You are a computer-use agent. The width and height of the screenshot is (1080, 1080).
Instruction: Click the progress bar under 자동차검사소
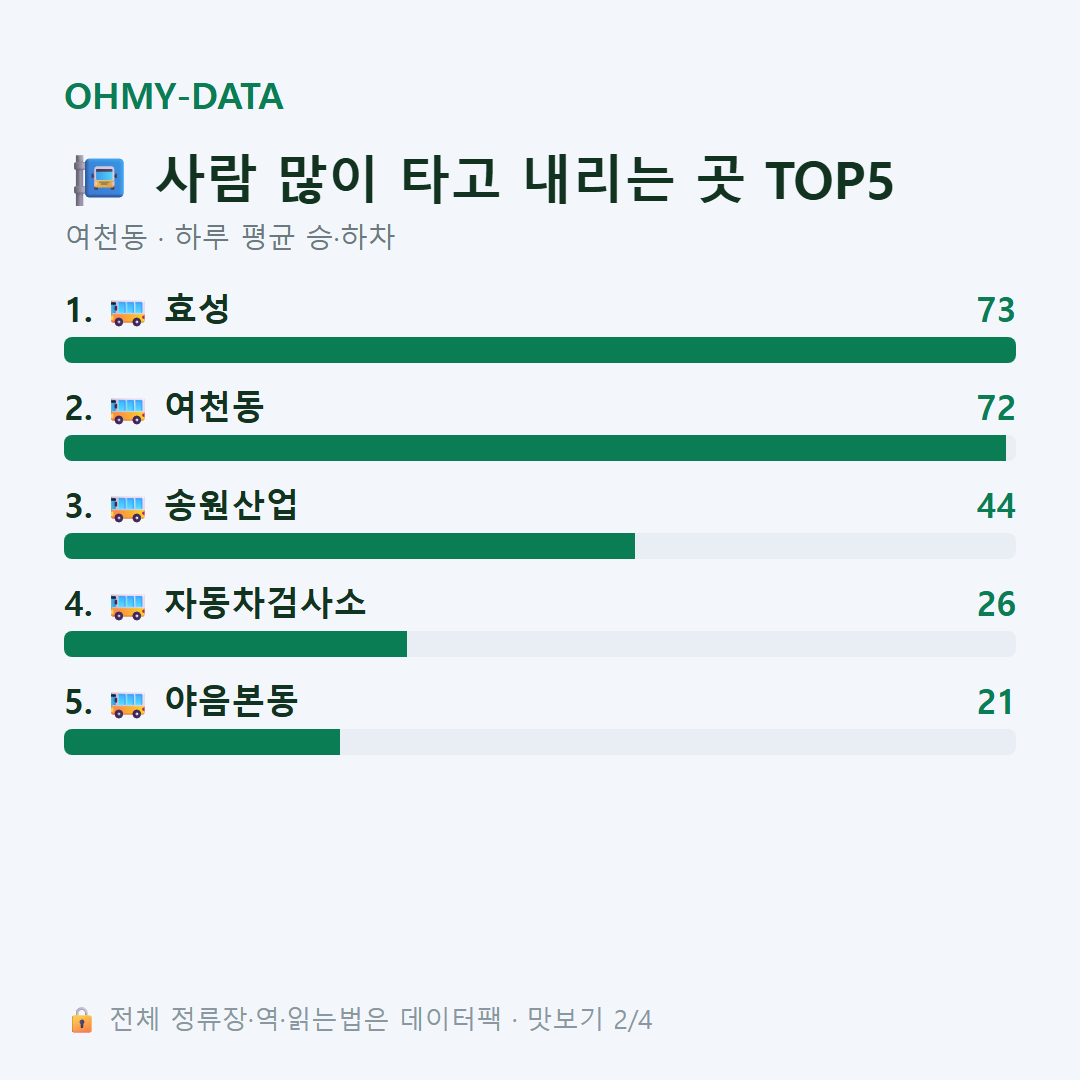[540, 644]
